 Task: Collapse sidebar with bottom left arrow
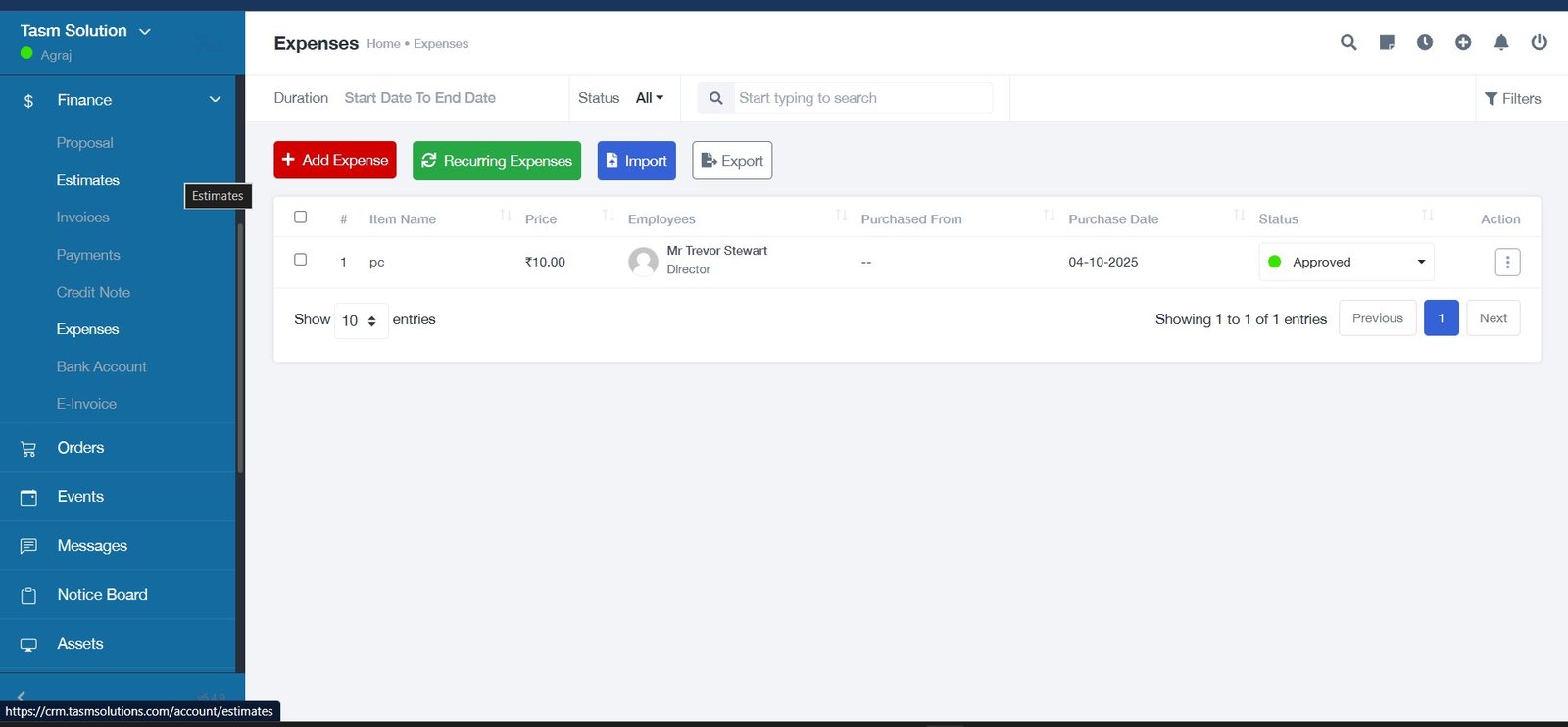[x=22, y=696]
